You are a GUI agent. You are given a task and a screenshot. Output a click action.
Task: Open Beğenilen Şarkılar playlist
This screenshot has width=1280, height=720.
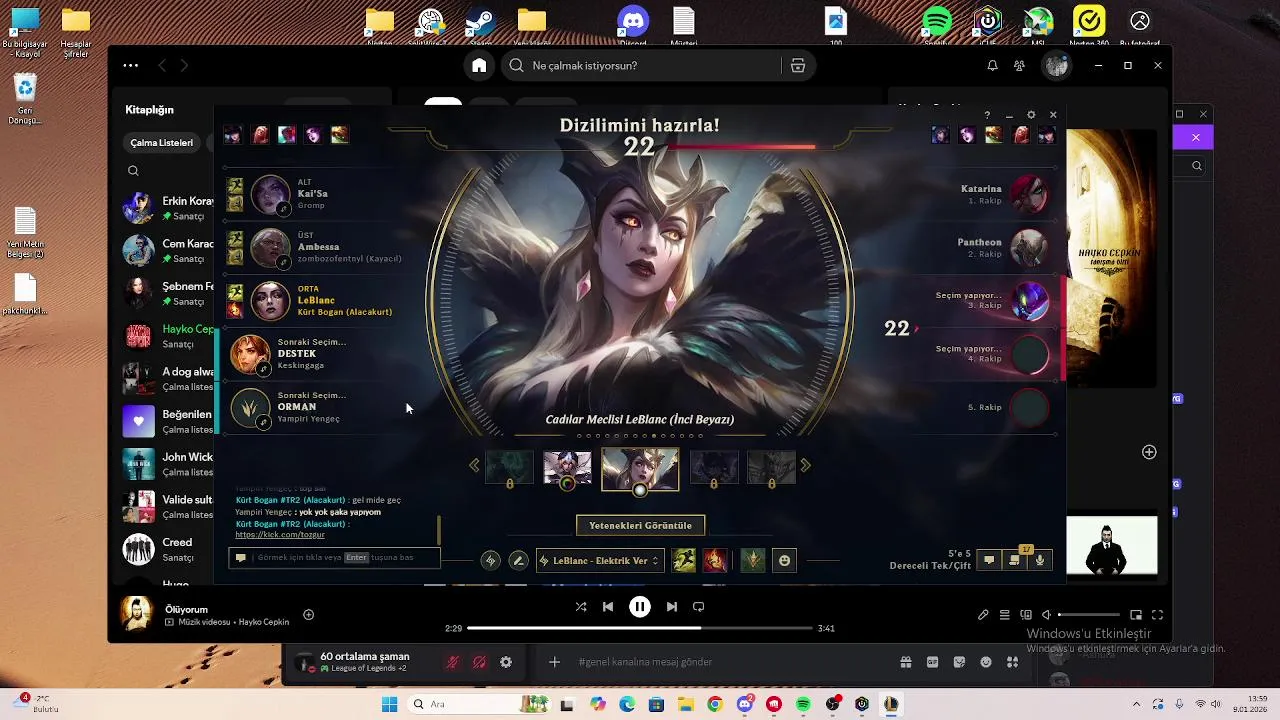(x=168, y=421)
